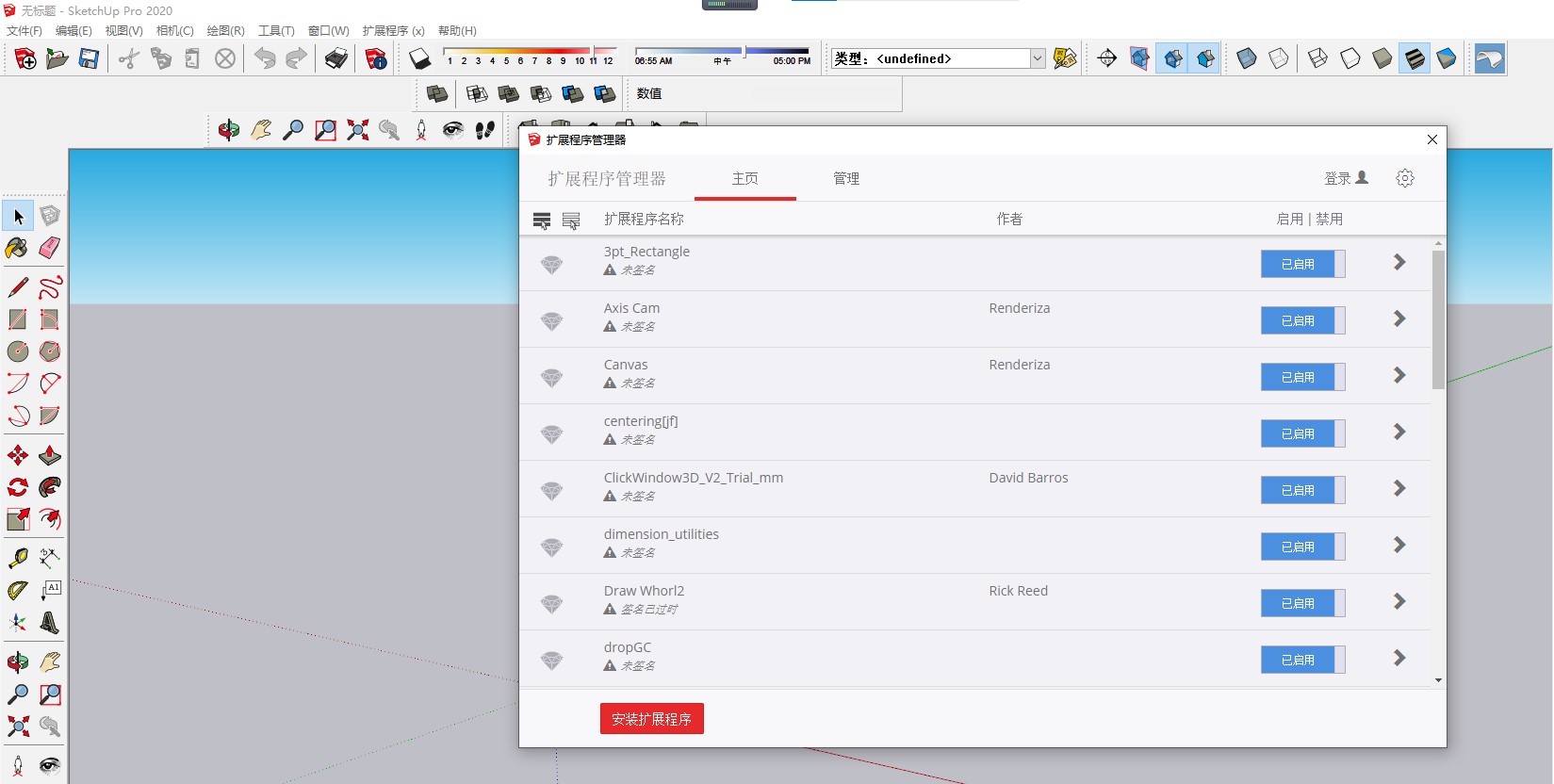Select the Tape Measure tool
Image resolution: width=1554 pixels, height=784 pixels.
pos(18,559)
